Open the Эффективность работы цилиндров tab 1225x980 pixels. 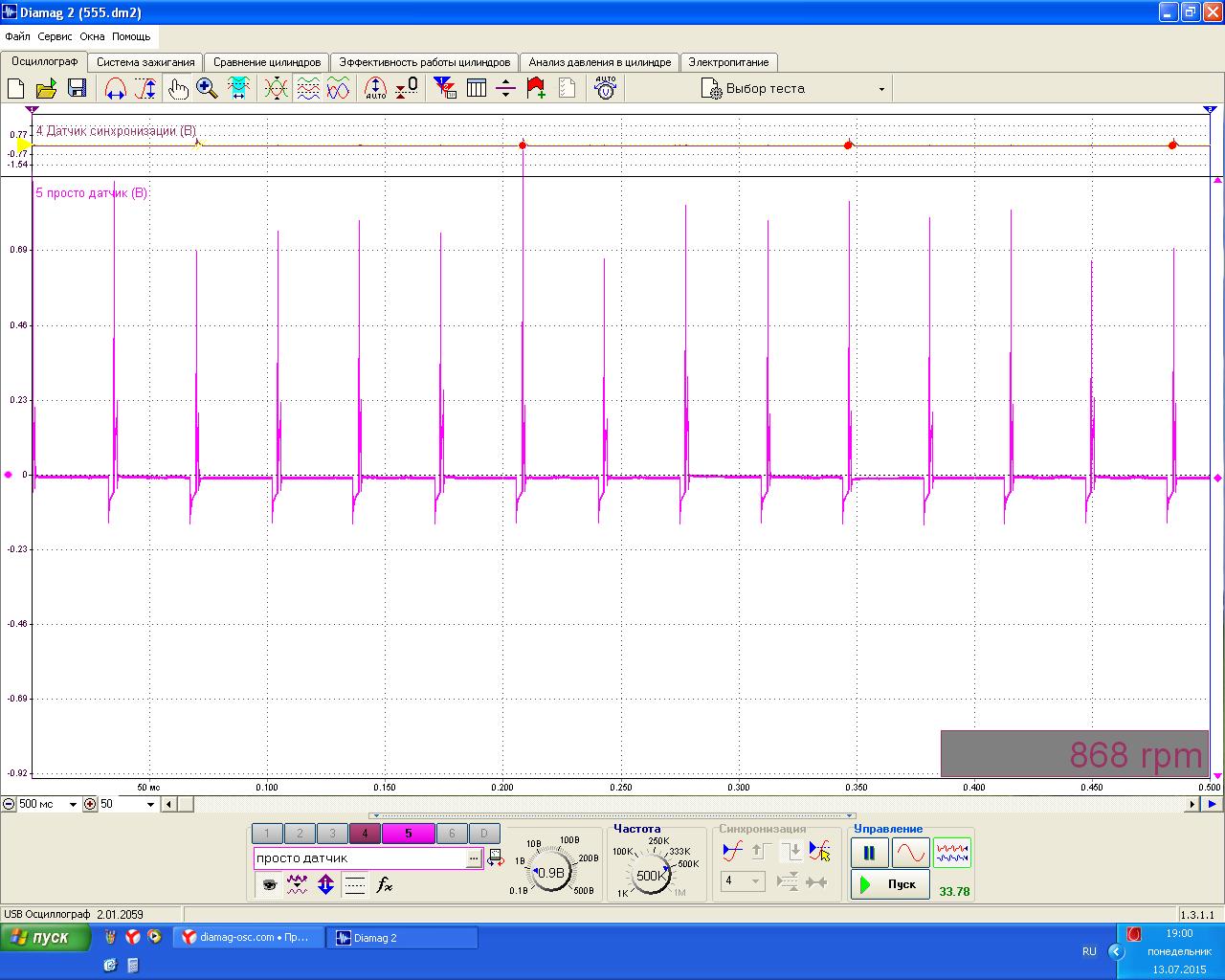coord(425,62)
